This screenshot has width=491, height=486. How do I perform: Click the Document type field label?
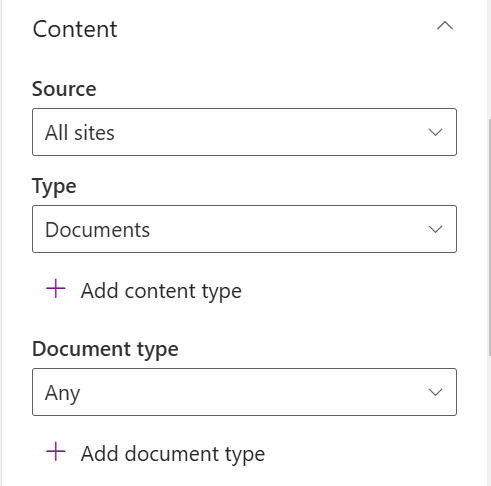(105, 349)
